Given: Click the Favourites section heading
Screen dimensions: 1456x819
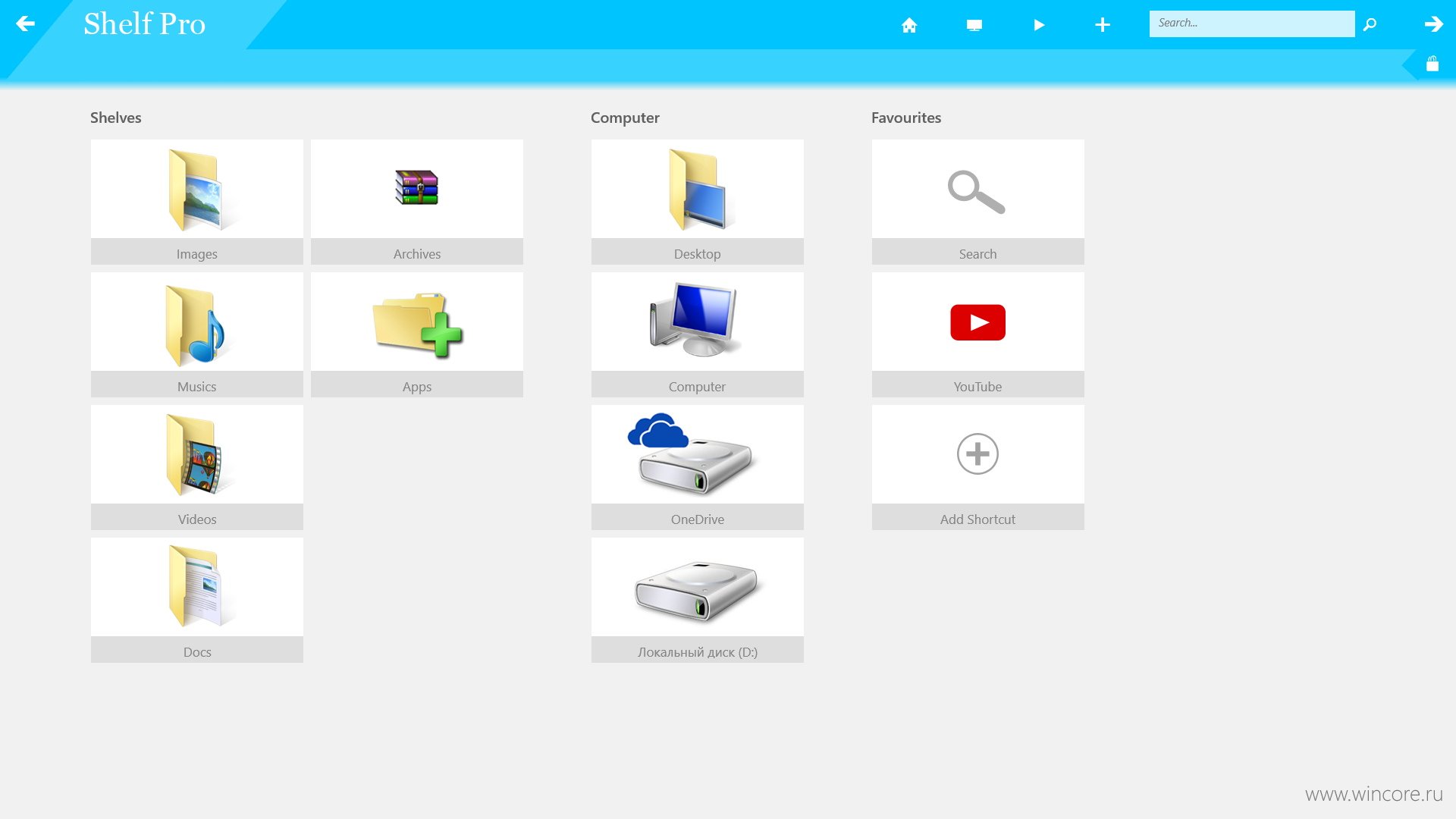Looking at the screenshot, I should [906, 118].
